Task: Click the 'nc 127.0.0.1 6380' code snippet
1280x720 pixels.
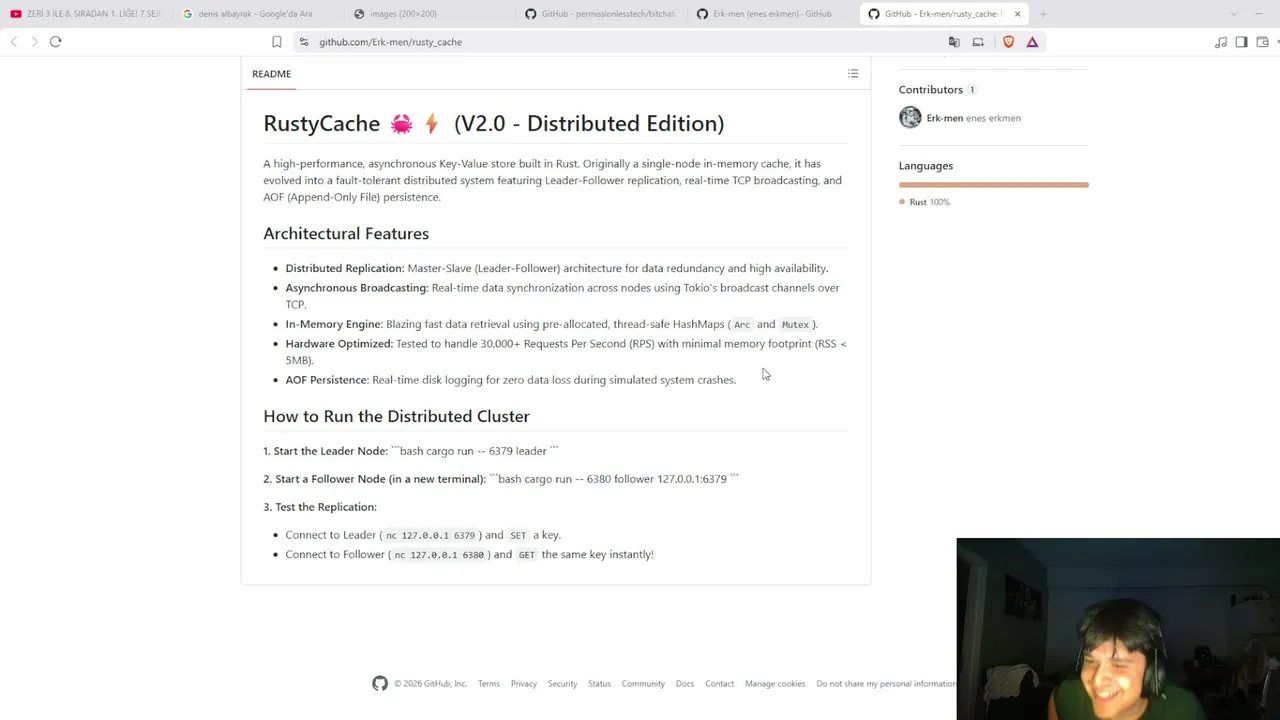Action: pyautogui.click(x=439, y=555)
